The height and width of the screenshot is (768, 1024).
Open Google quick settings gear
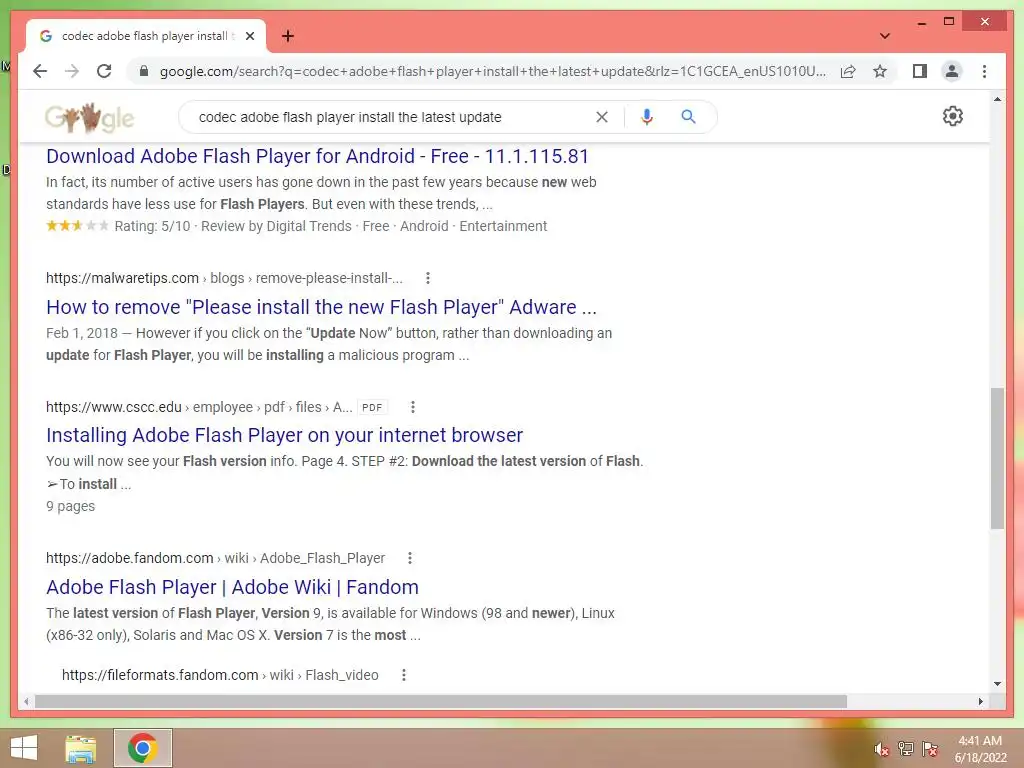(952, 116)
